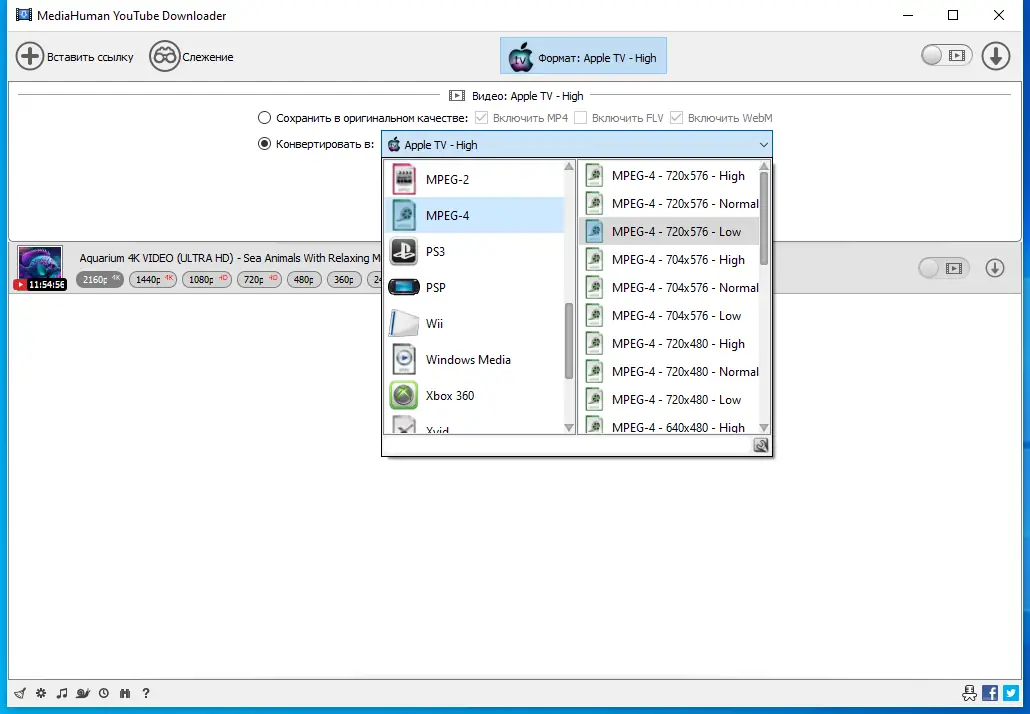The image size is (1030, 714).
Task: Select preset MPEG-4 - 720x576 - High
Action: click(x=669, y=175)
